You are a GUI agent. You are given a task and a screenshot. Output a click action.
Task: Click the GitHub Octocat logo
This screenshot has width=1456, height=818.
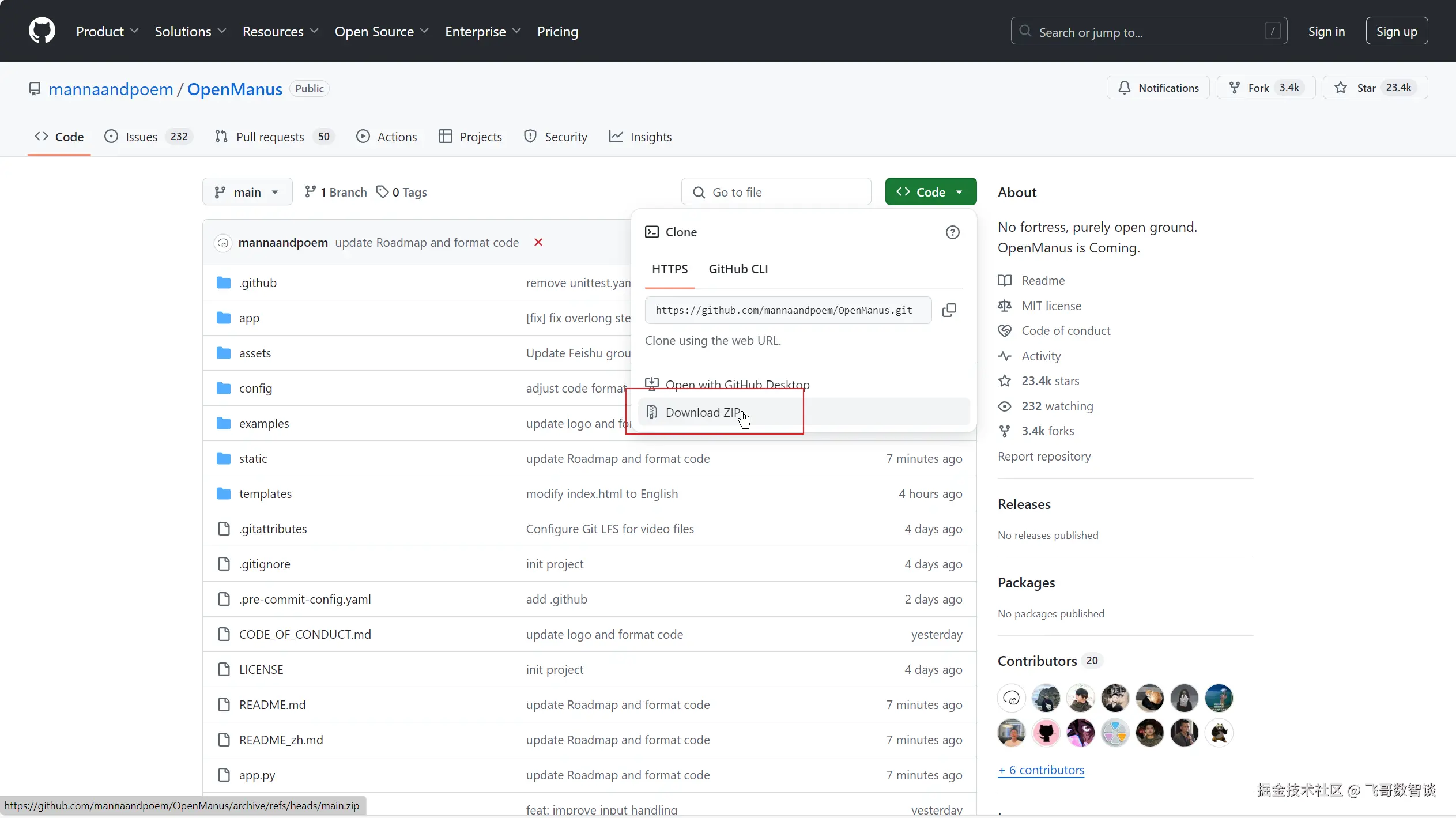(42, 31)
